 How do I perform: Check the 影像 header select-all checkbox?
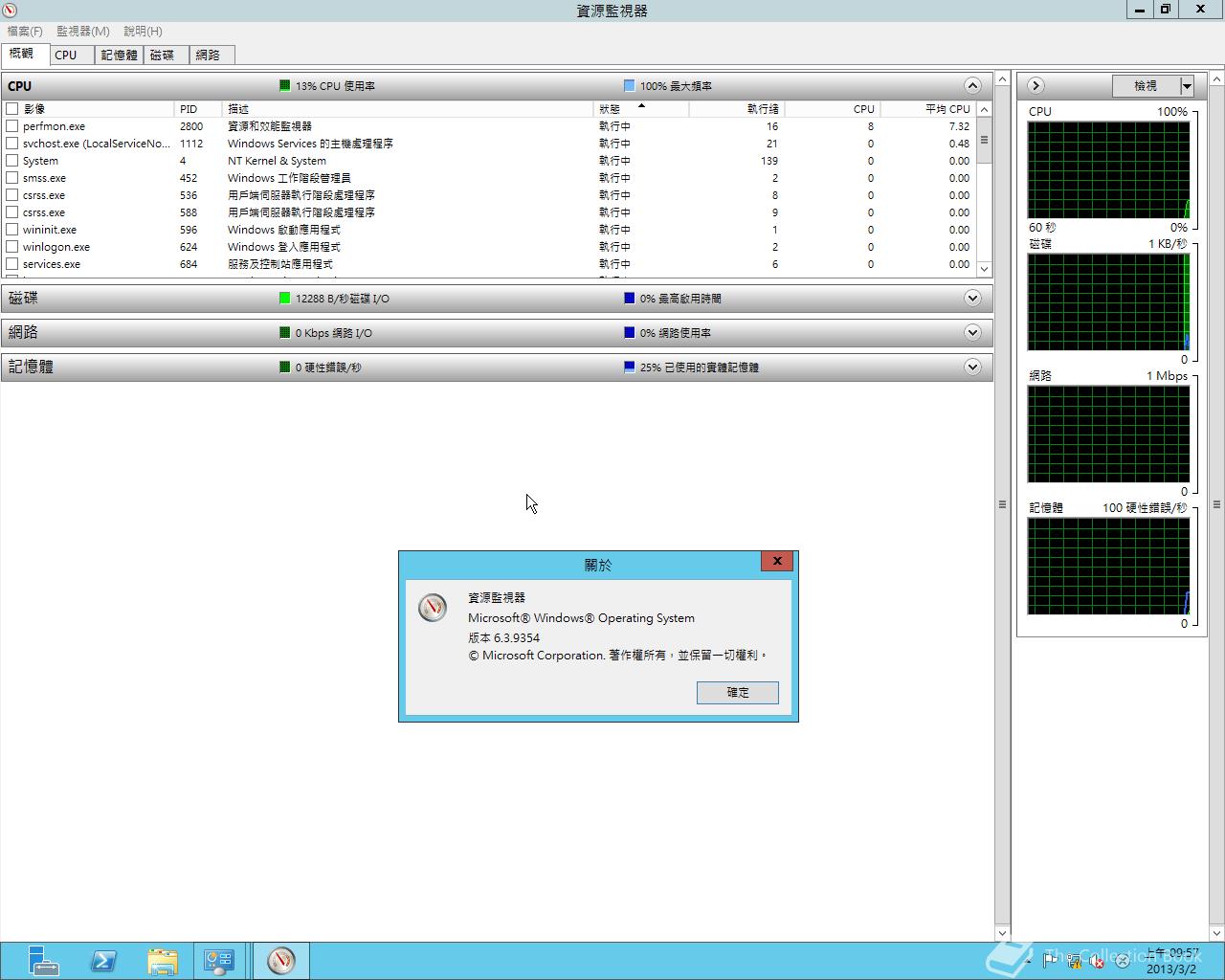tap(12, 109)
